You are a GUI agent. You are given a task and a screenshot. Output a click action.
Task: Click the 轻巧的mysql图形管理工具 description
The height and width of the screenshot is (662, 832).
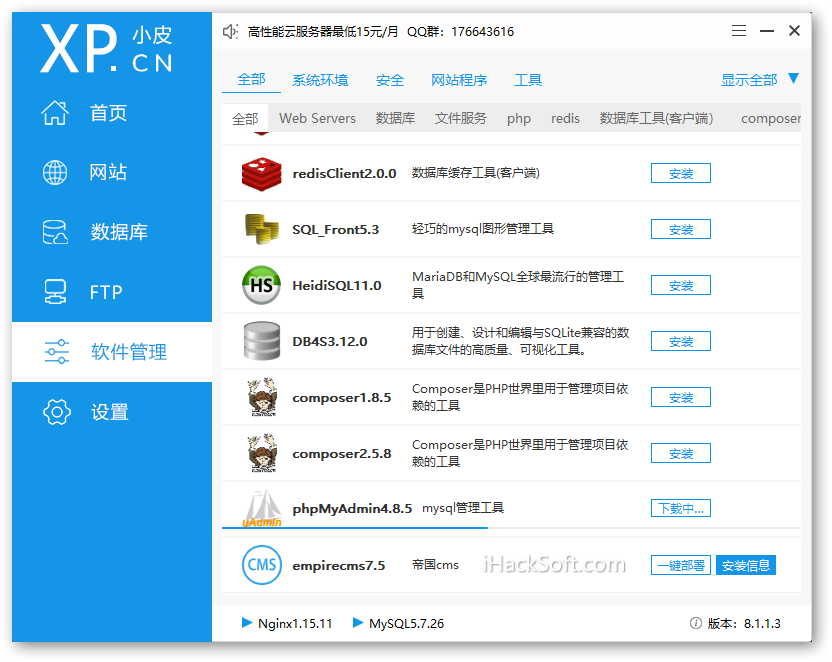(x=483, y=229)
